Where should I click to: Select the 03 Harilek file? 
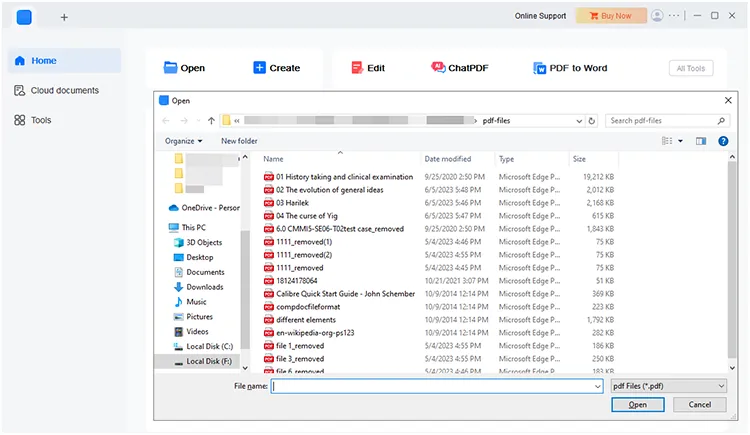click(286, 202)
